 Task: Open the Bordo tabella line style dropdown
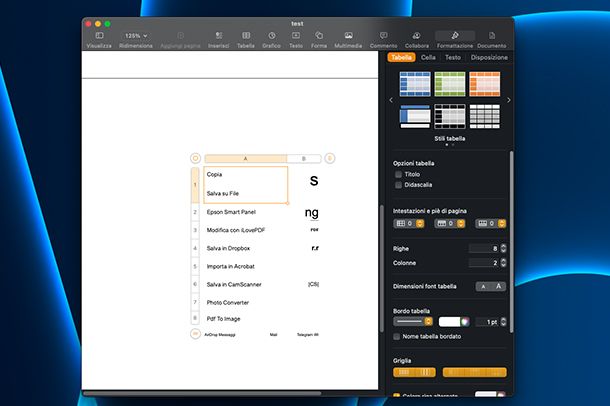(413, 322)
